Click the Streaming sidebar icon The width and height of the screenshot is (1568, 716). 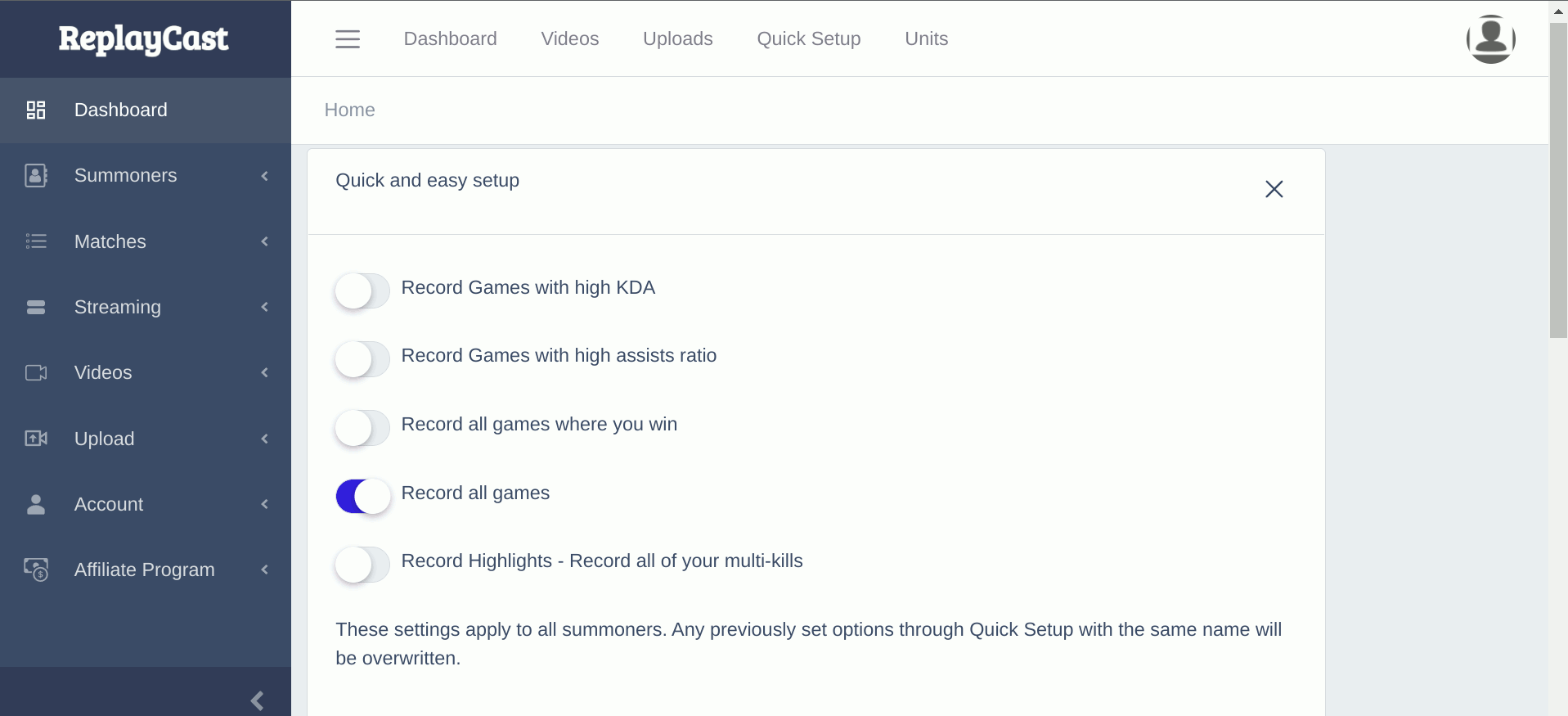pyautogui.click(x=36, y=307)
